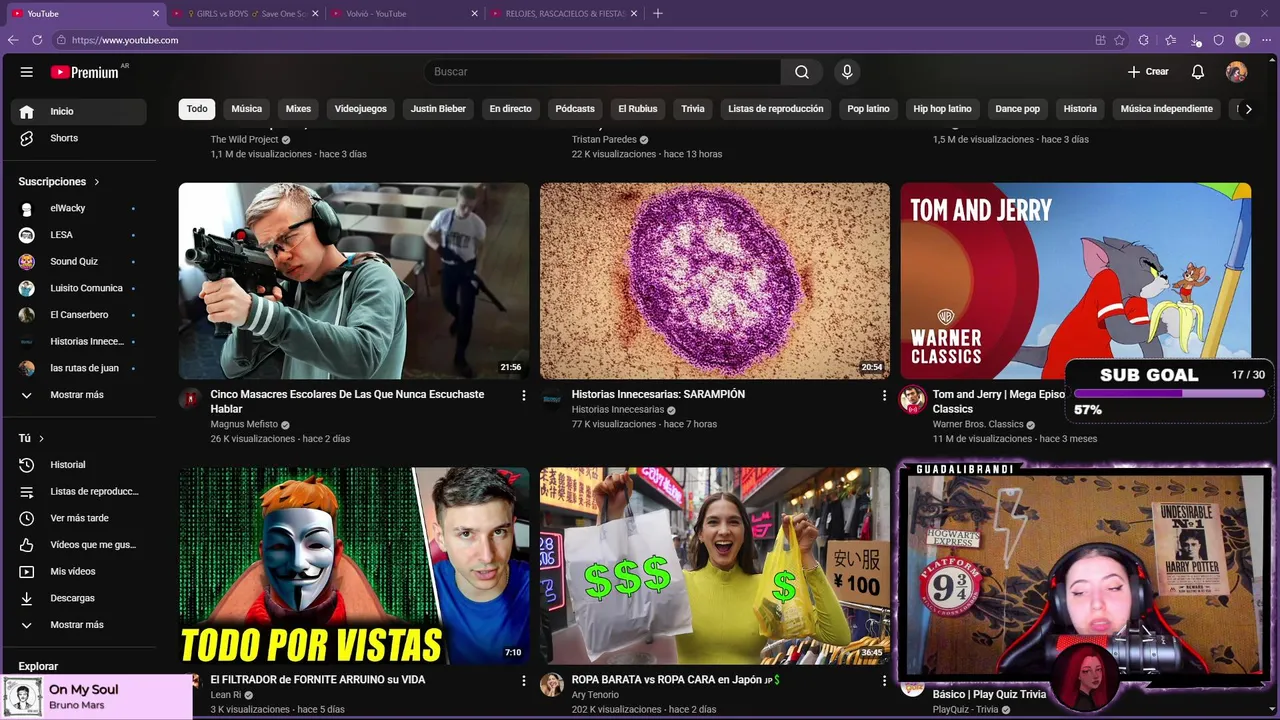The width and height of the screenshot is (1280, 720).
Task: Open options menu for Historias Innecesarias SARAMPIÓN video
Action: click(x=884, y=396)
